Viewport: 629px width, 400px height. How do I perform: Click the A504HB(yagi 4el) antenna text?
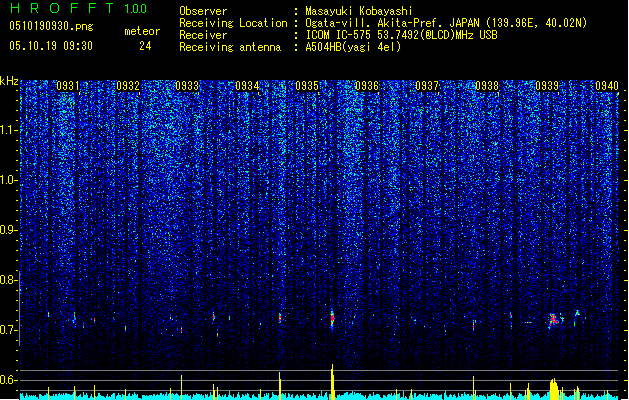(x=353, y=47)
